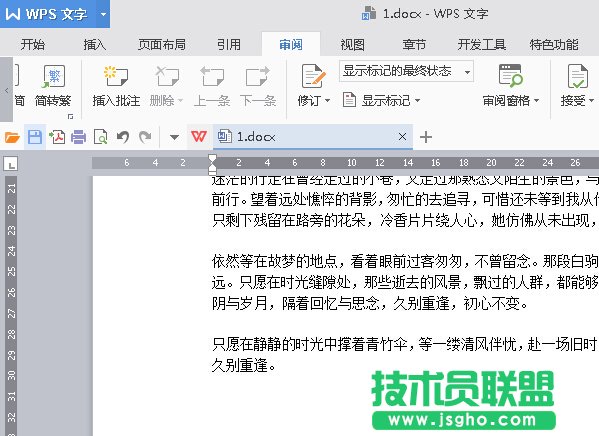This screenshot has width=599, height=436.
Task: Undo the last action with the arrow icon
Action: click(x=123, y=137)
